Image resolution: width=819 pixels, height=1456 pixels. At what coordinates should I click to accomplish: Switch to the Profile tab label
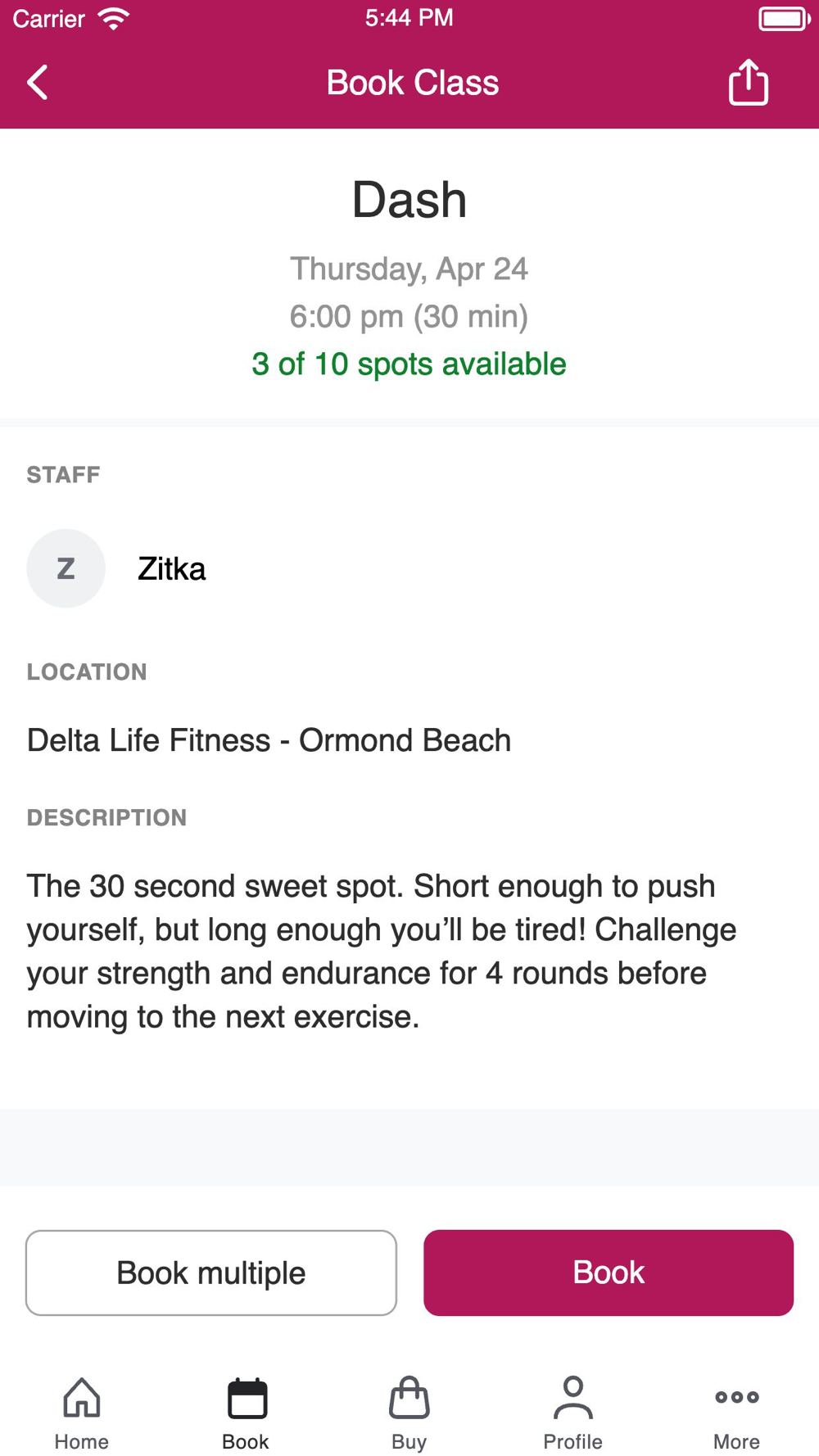(572, 1441)
